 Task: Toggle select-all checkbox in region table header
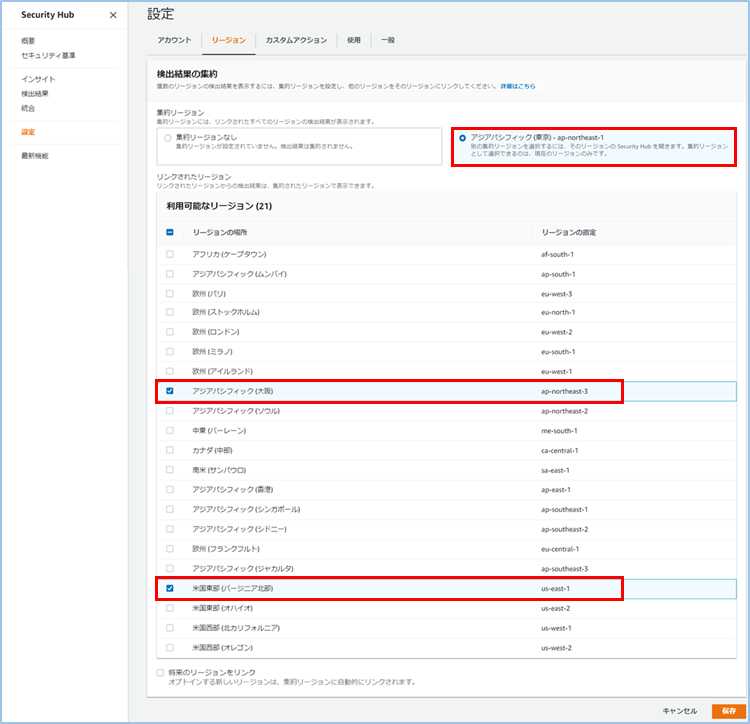pyautogui.click(x=170, y=232)
